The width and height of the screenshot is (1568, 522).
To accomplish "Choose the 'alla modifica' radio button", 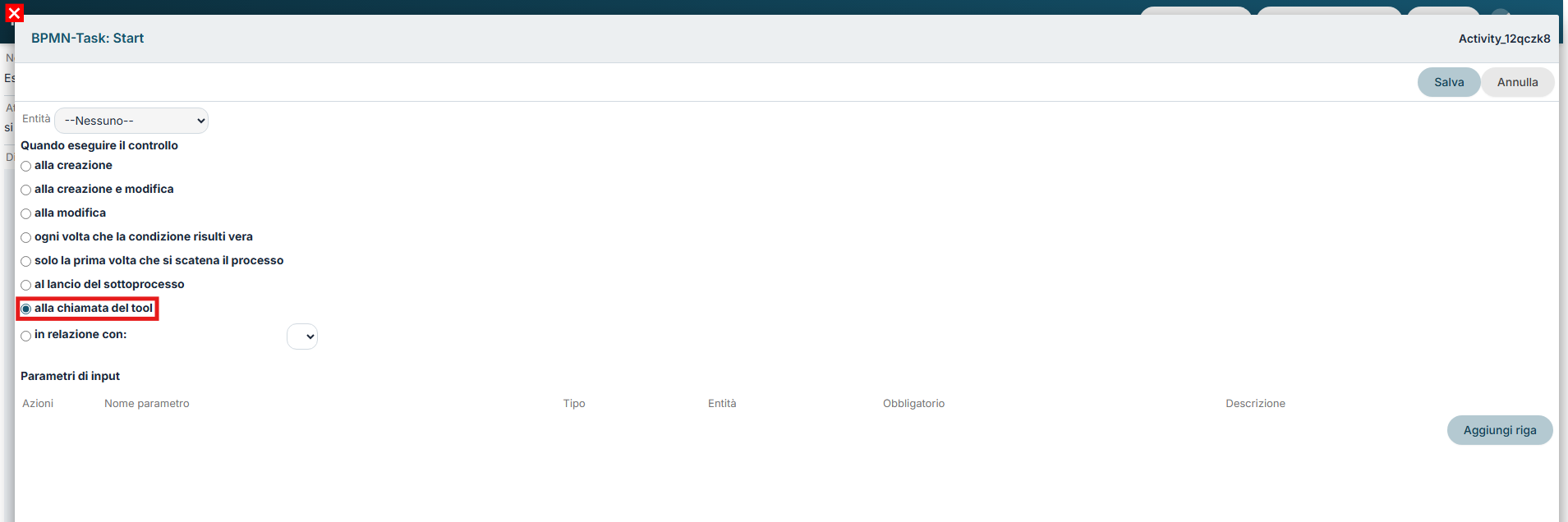I will coord(26,213).
